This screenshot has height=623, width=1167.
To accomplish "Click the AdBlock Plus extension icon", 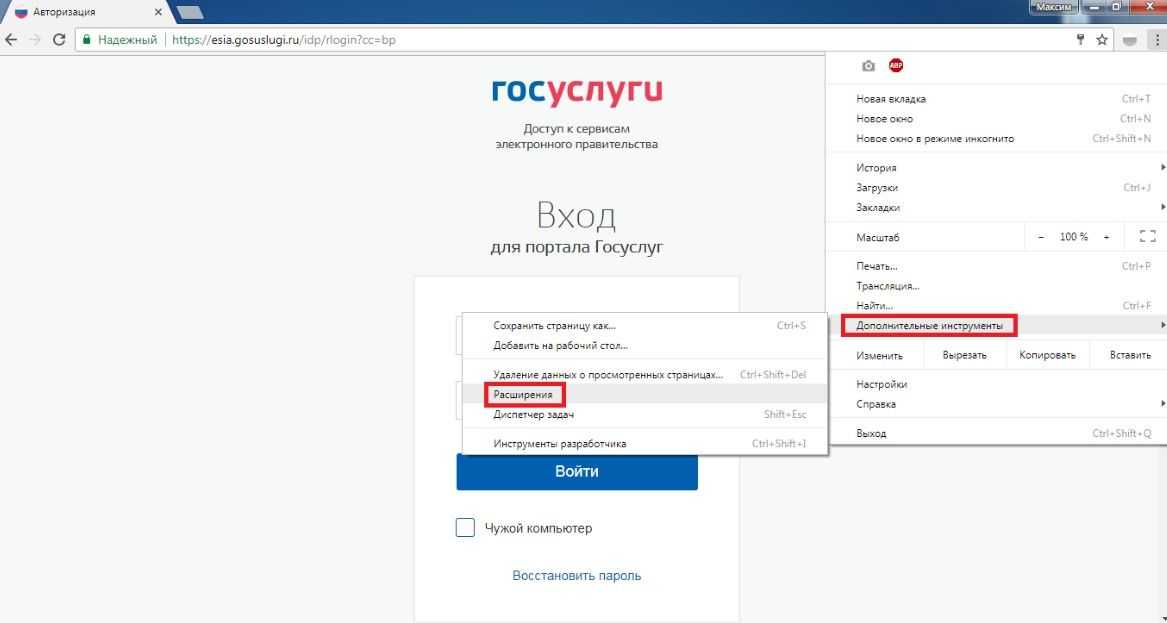I will pyautogui.click(x=896, y=66).
